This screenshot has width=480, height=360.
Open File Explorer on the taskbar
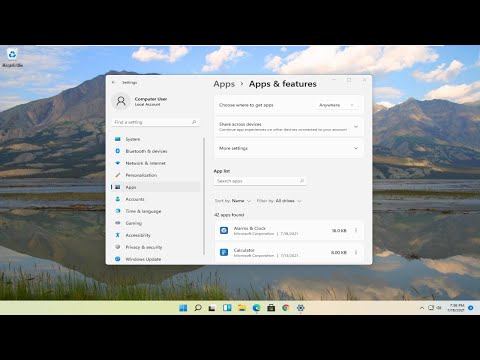pos(242,308)
